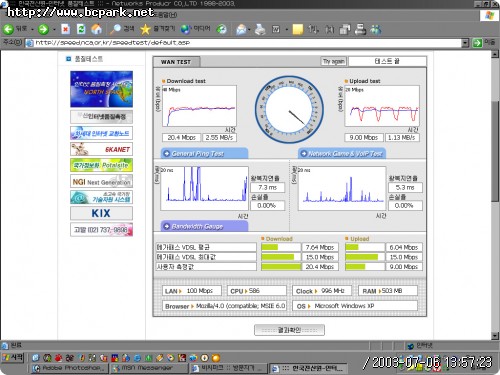Viewport: 500px width, 375px height.
Task: Switch to MSN Messenger taskbar window
Action: (x=149, y=368)
